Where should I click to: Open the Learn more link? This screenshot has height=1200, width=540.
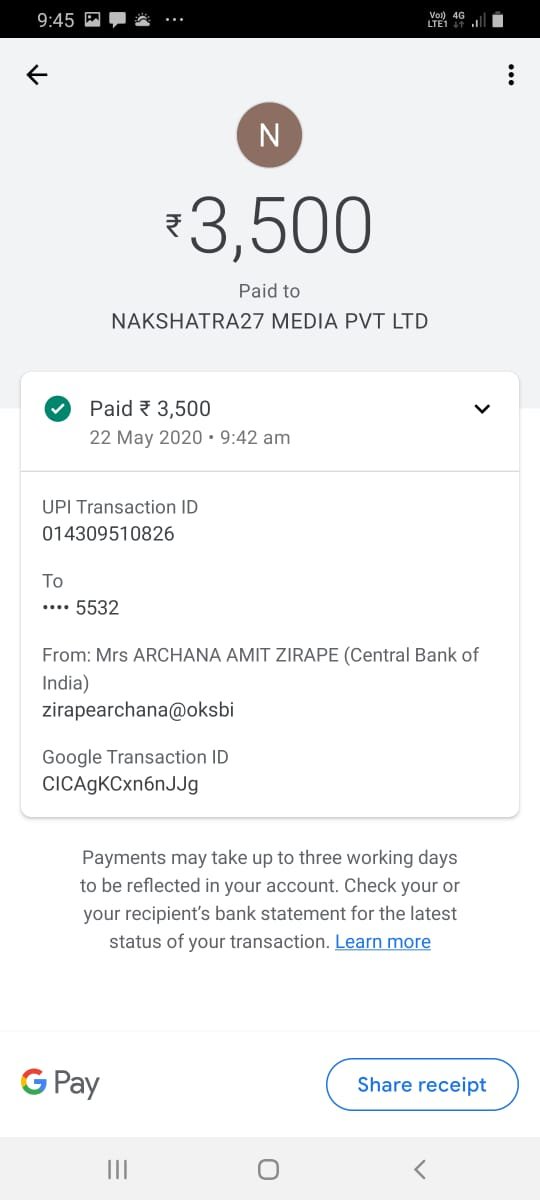pyautogui.click(x=383, y=942)
